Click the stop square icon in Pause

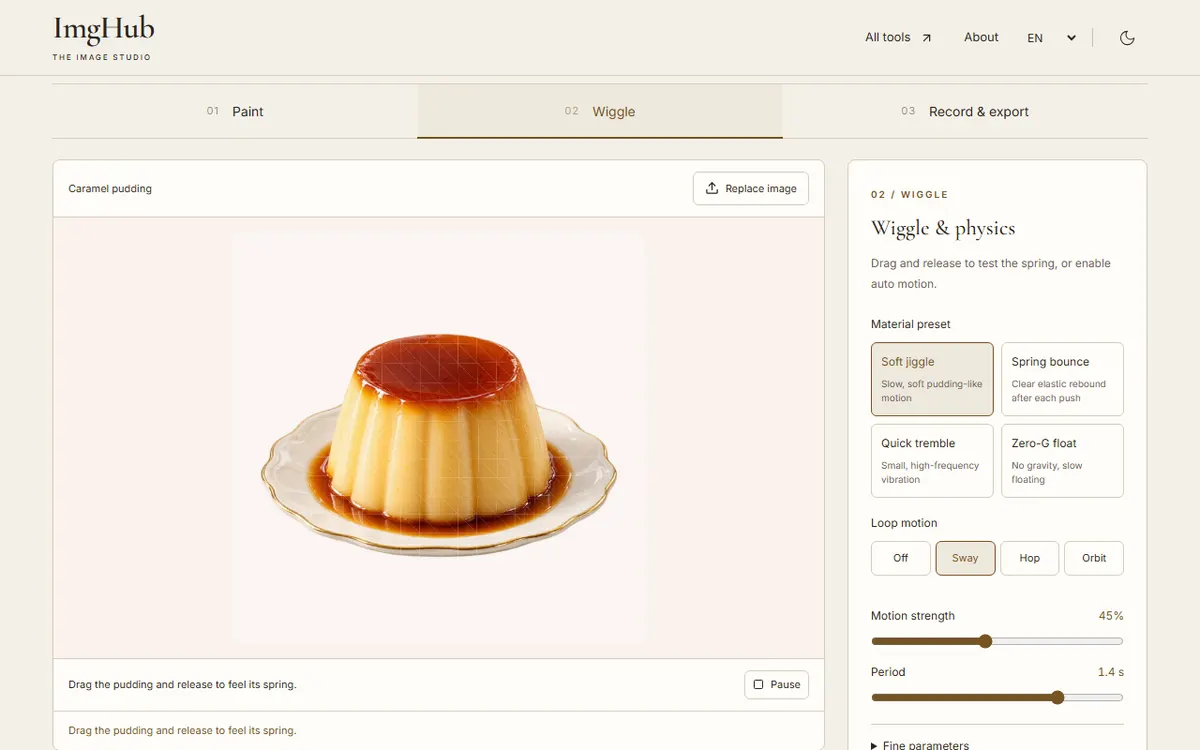pos(758,685)
